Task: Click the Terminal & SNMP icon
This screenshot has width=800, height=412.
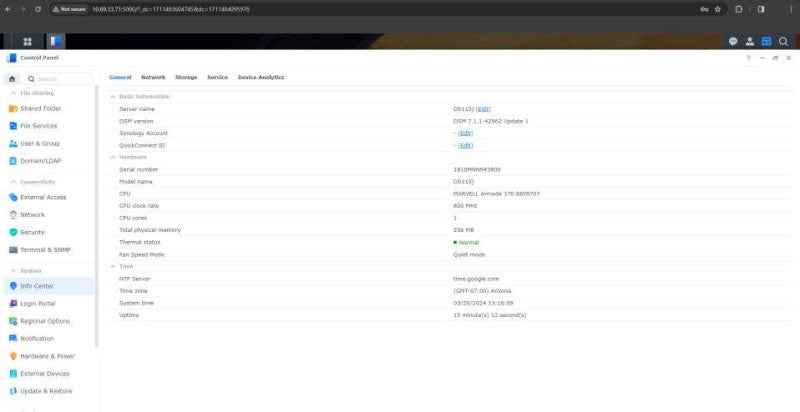Action: pyautogui.click(x=13, y=250)
